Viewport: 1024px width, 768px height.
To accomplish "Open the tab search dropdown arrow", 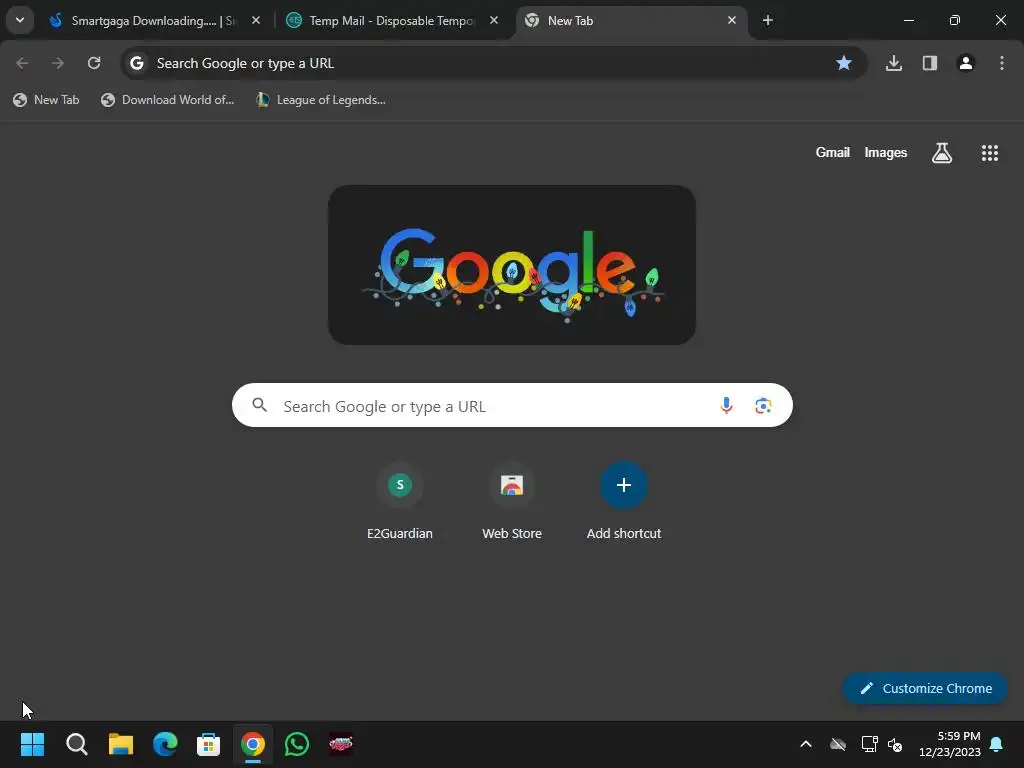I will pyautogui.click(x=20, y=20).
